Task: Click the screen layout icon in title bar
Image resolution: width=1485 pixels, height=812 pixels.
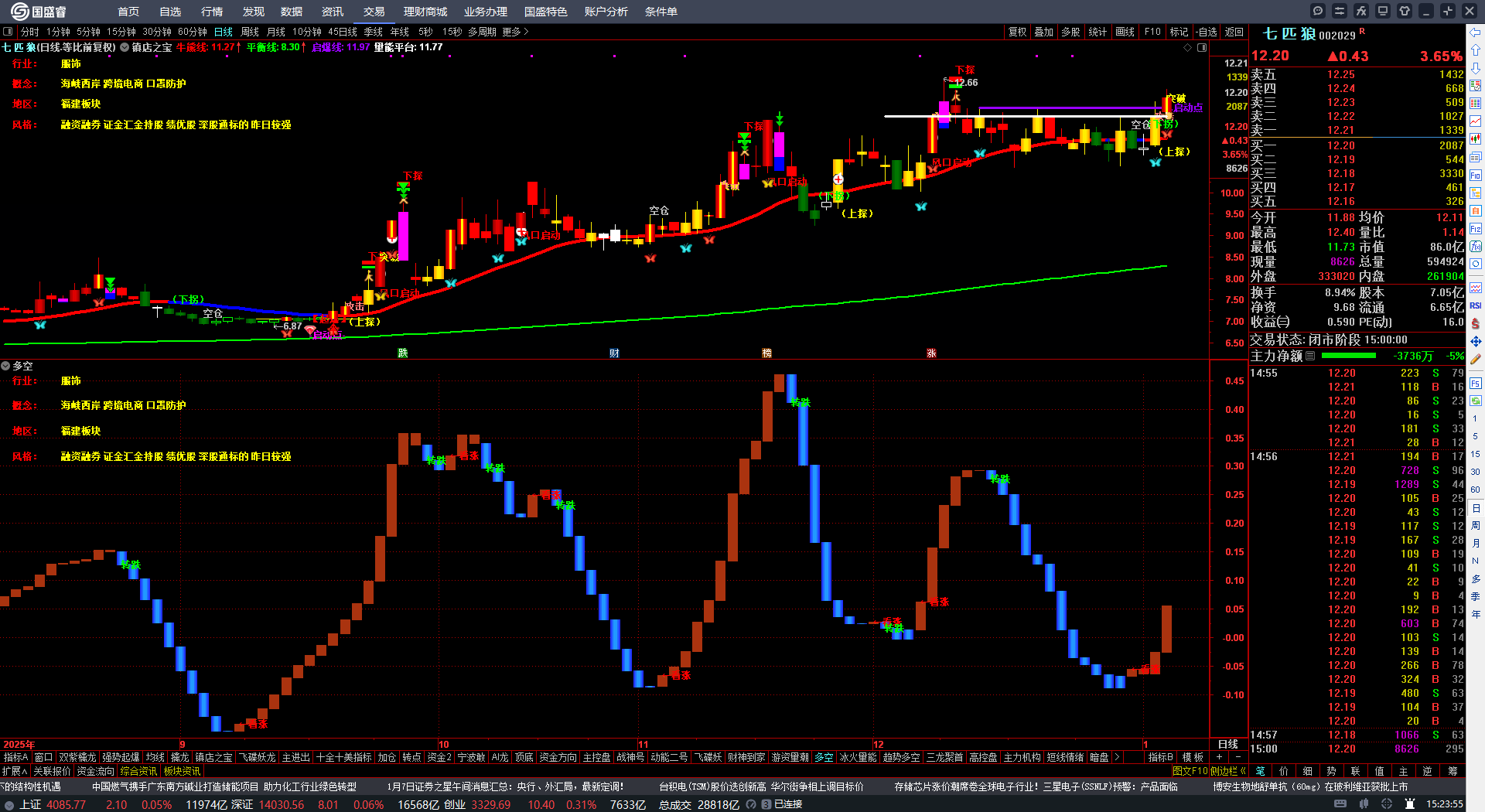Action: pyautogui.click(x=1383, y=11)
